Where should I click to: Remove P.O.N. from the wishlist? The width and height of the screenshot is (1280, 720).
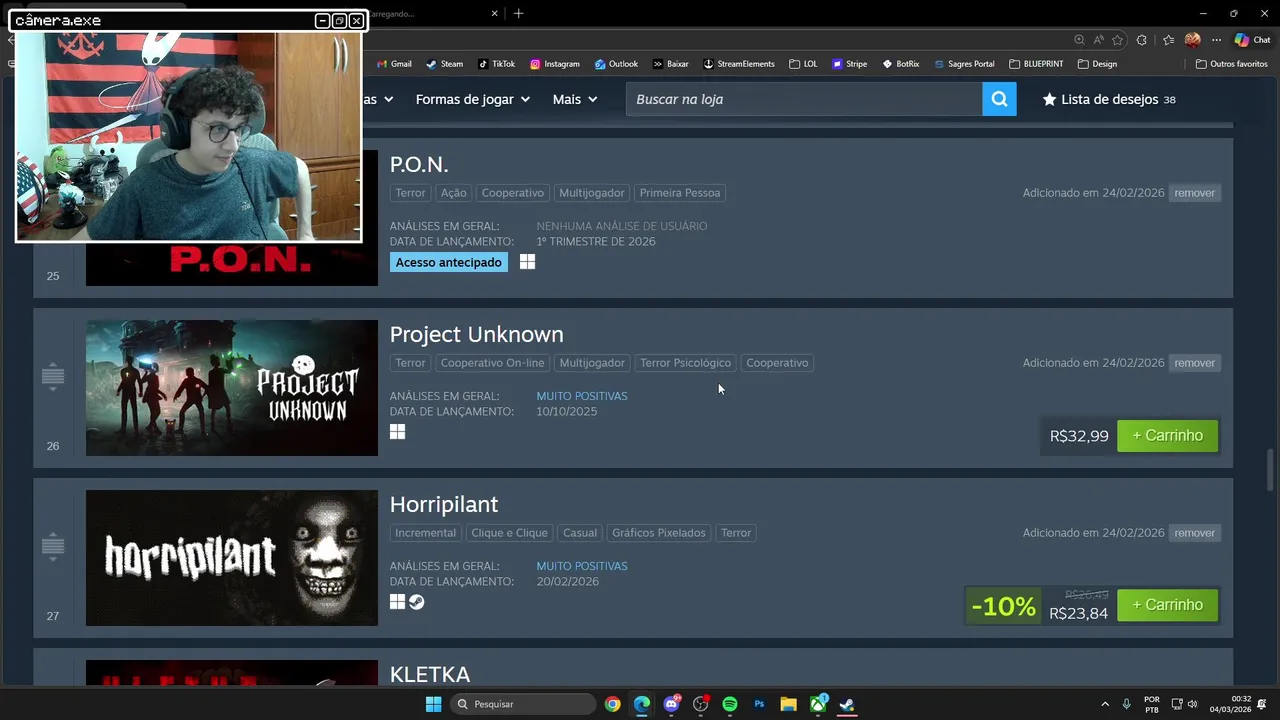[1194, 193]
